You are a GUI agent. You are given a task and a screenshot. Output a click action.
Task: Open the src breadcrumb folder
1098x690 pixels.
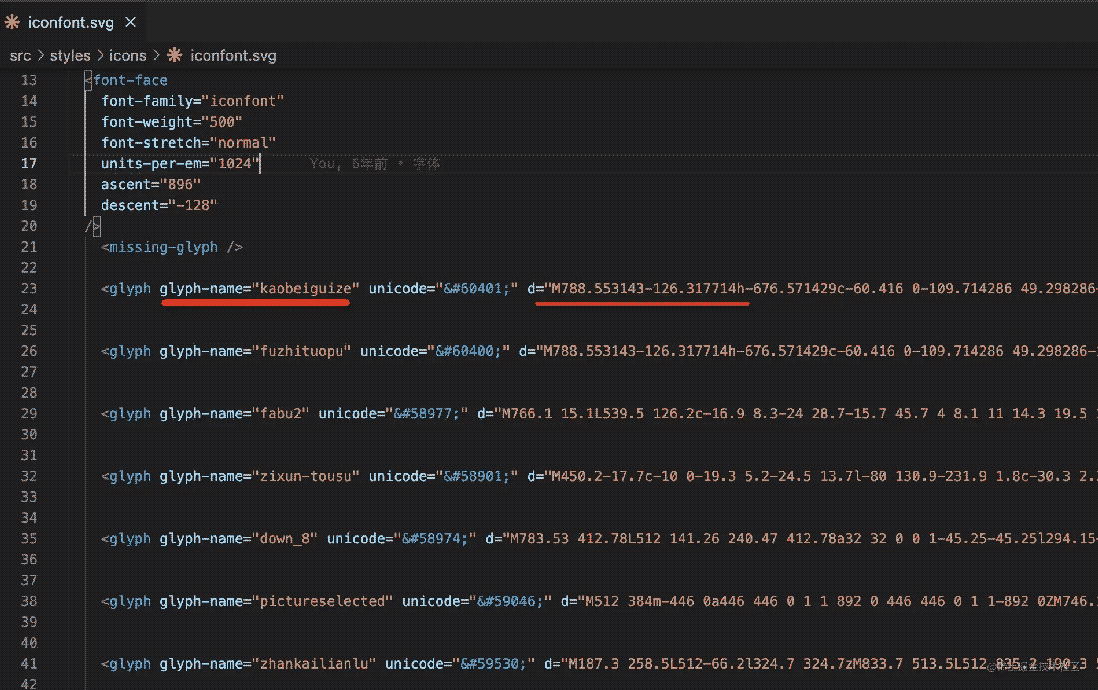[x=20, y=56]
